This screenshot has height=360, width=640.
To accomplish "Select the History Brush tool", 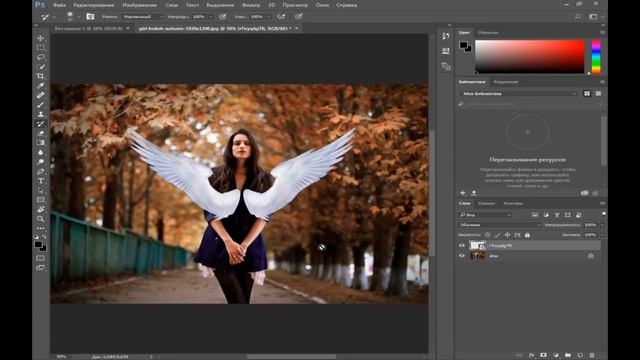I will [x=40, y=124].
